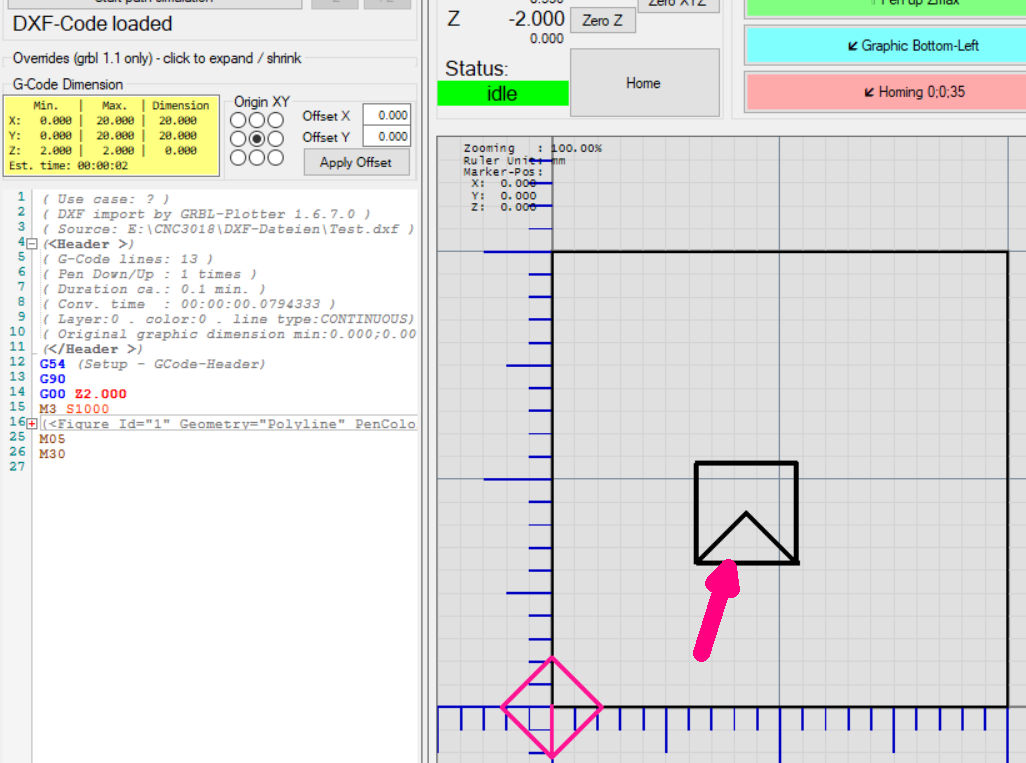Select middle-right Origin XY radio button
This screenshot has width=1026, height=763.
(x=275, y=139)
